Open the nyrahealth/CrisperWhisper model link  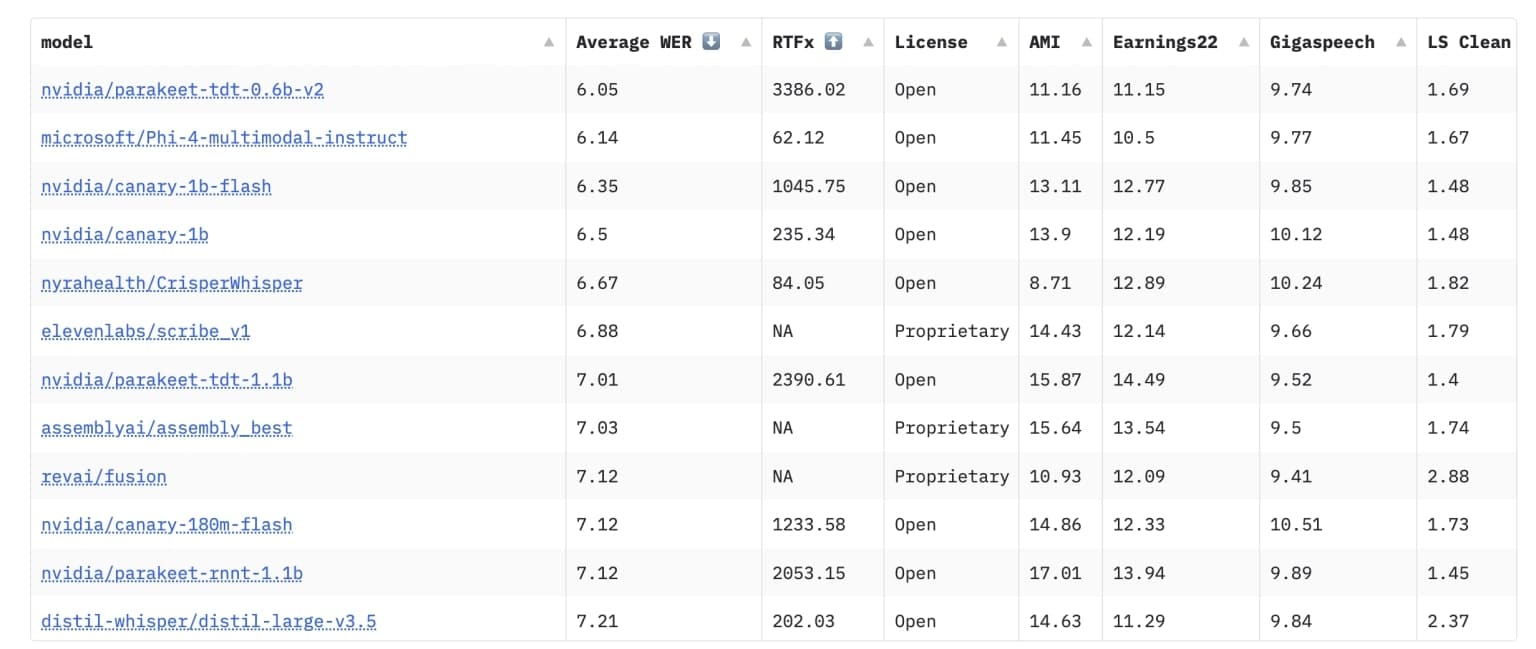click(x=171, y=283)
